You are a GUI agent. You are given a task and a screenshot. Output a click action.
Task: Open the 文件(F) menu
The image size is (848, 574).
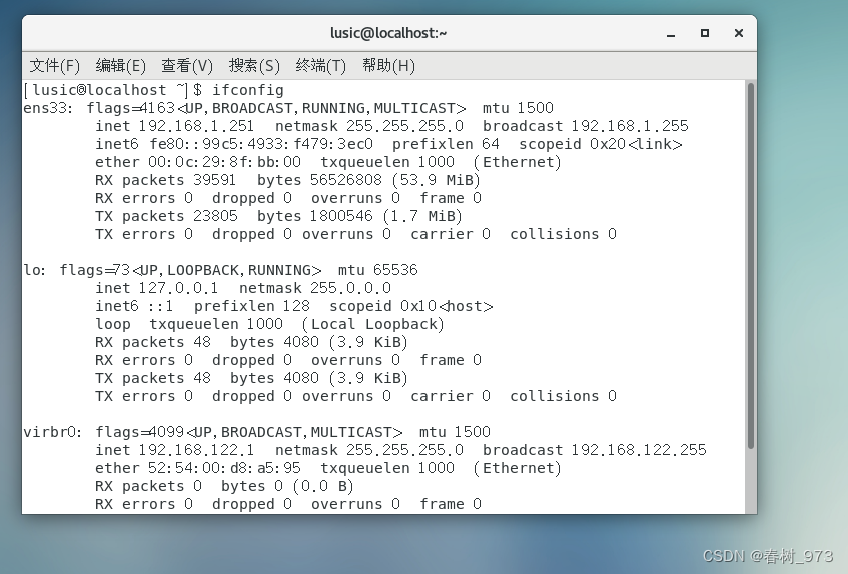tap(55, 66)
